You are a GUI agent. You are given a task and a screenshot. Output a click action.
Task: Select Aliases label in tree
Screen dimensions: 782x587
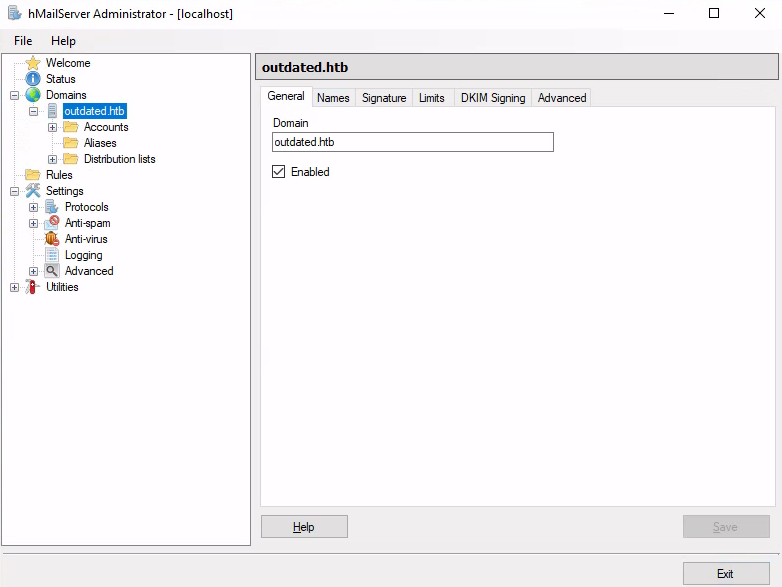[x=100, y=143]
